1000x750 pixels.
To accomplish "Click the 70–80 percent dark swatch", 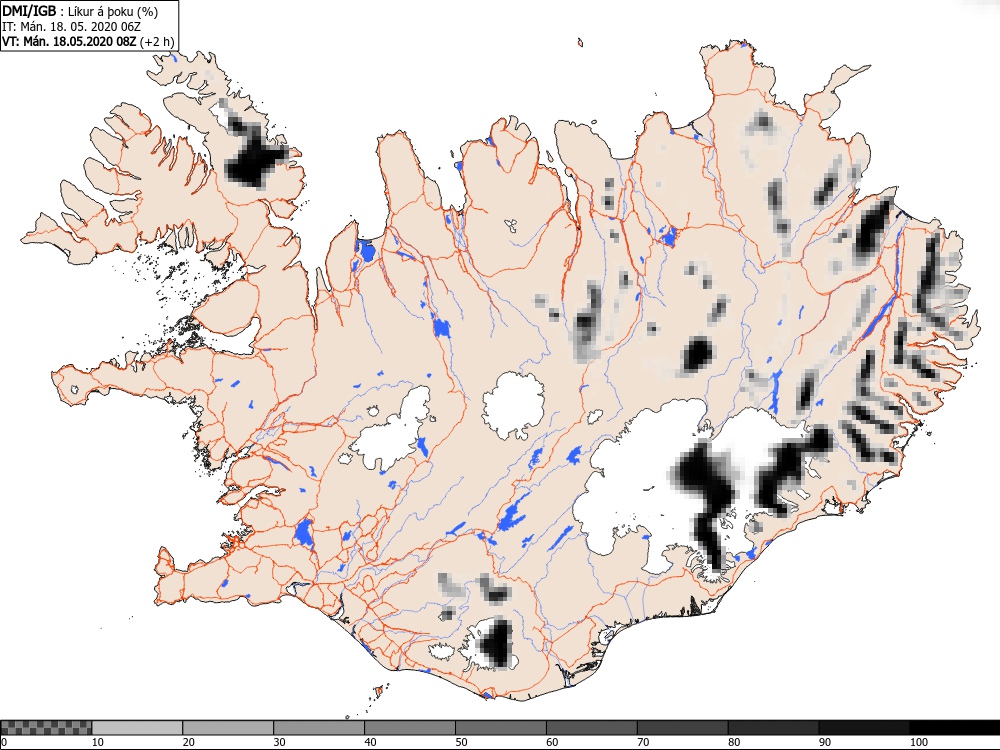I will (682, 728).
